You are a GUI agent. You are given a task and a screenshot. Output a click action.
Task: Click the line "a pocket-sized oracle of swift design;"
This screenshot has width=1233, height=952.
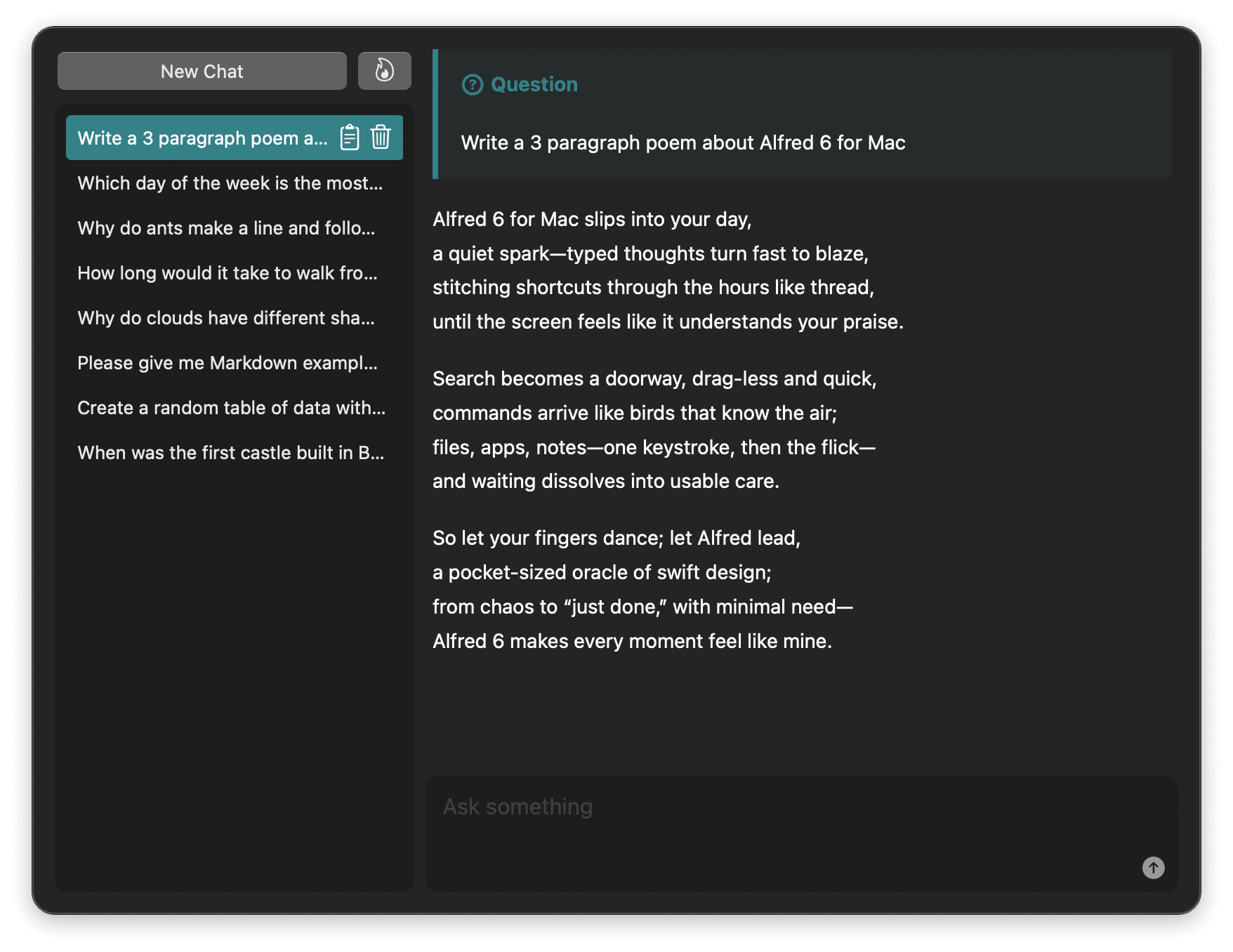click(x=602, y=573)
